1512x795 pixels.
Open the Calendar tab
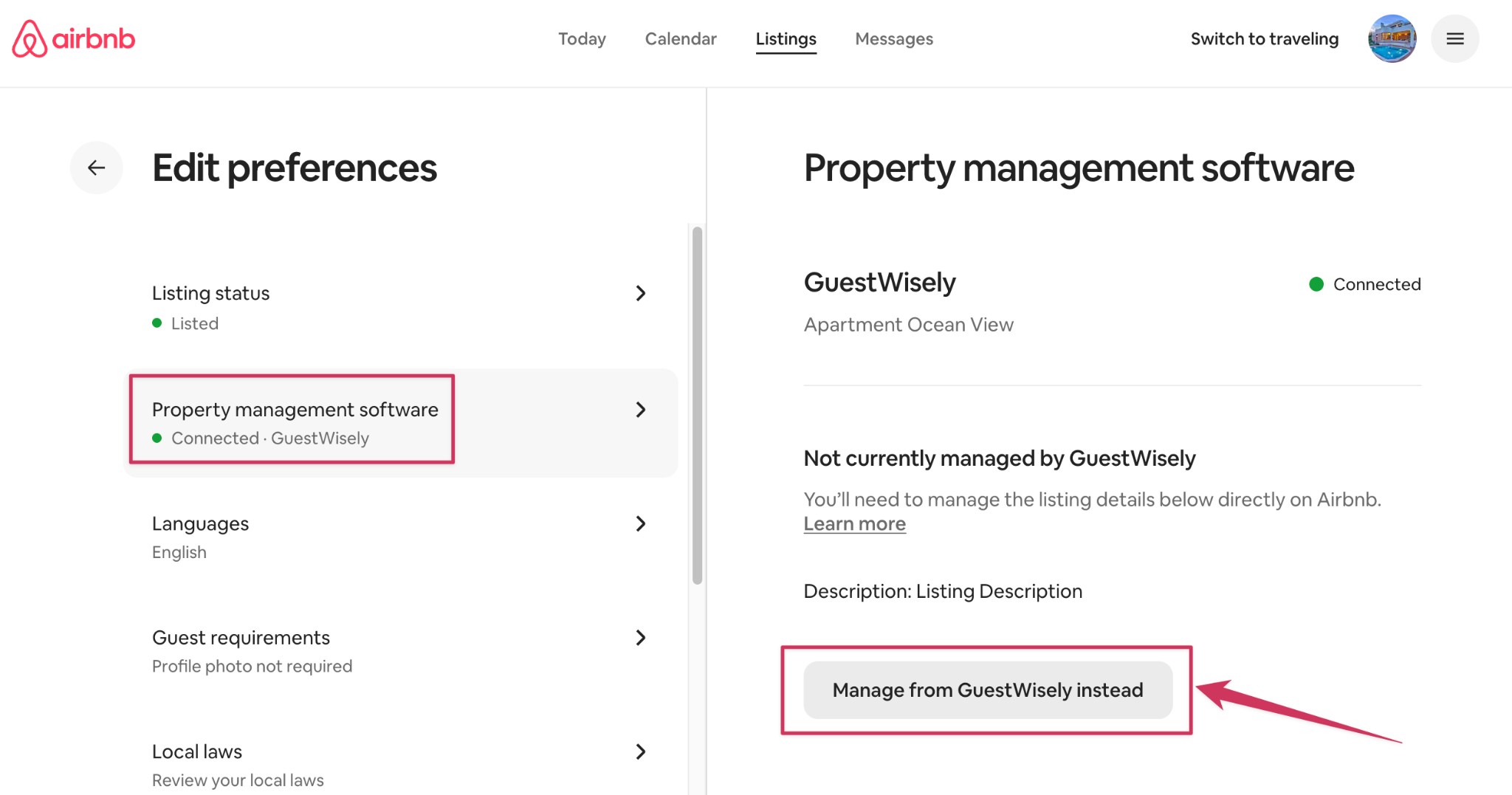coord(681,38)
